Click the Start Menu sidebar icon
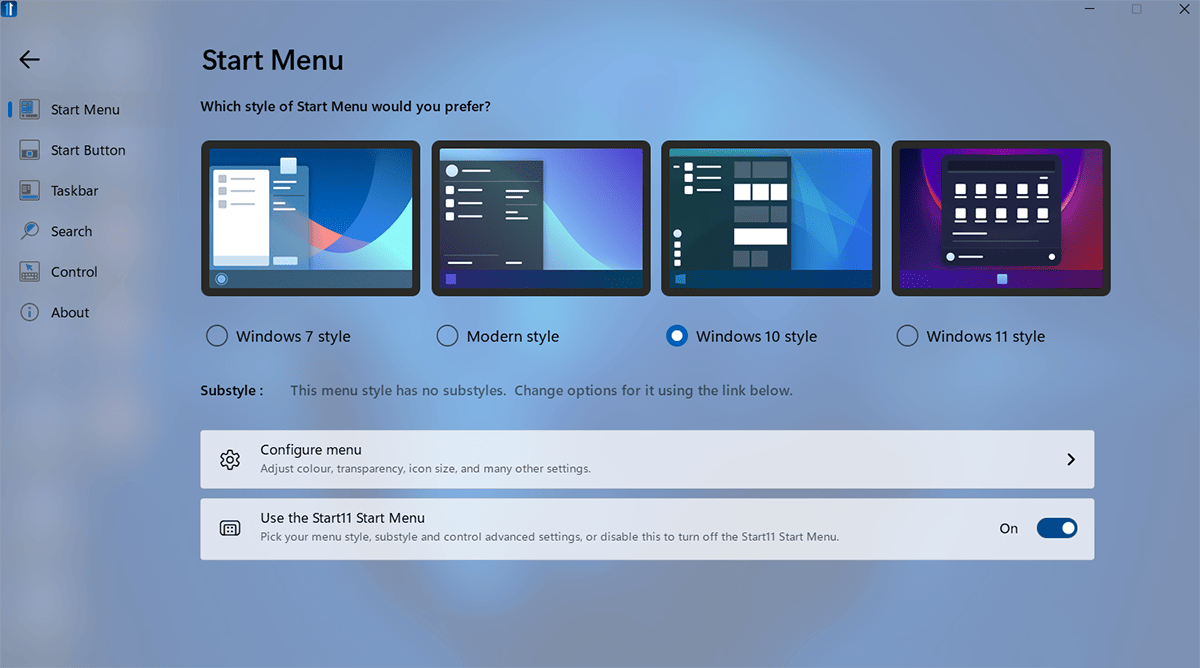 tap(30, 109)
